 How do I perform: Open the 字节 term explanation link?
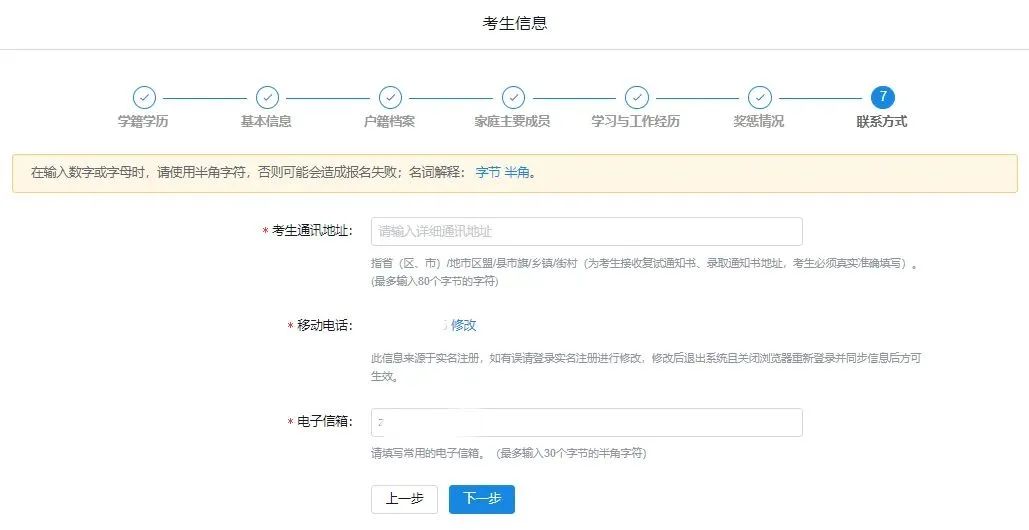(488, 173)
